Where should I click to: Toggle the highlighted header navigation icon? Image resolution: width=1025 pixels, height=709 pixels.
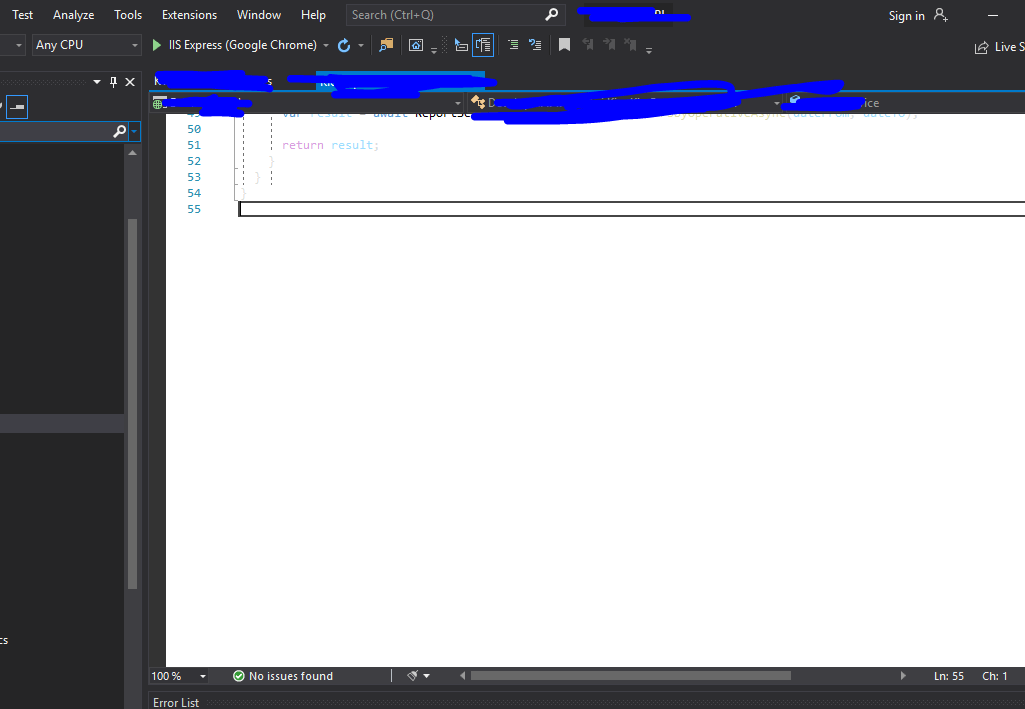click(x=483, y=45)
